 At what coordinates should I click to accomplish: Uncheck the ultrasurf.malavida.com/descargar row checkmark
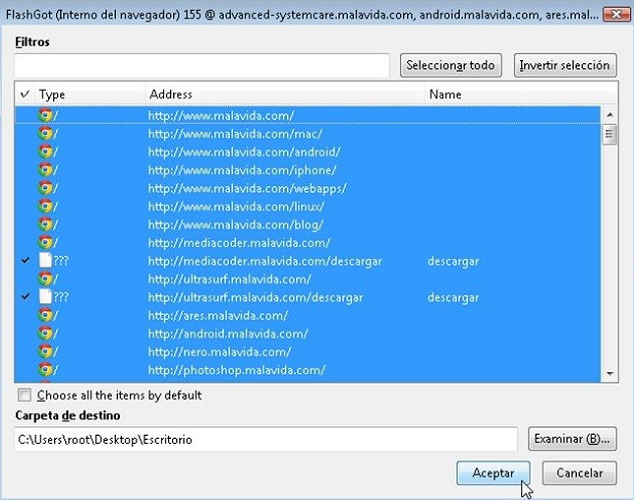tap(25, 297)
